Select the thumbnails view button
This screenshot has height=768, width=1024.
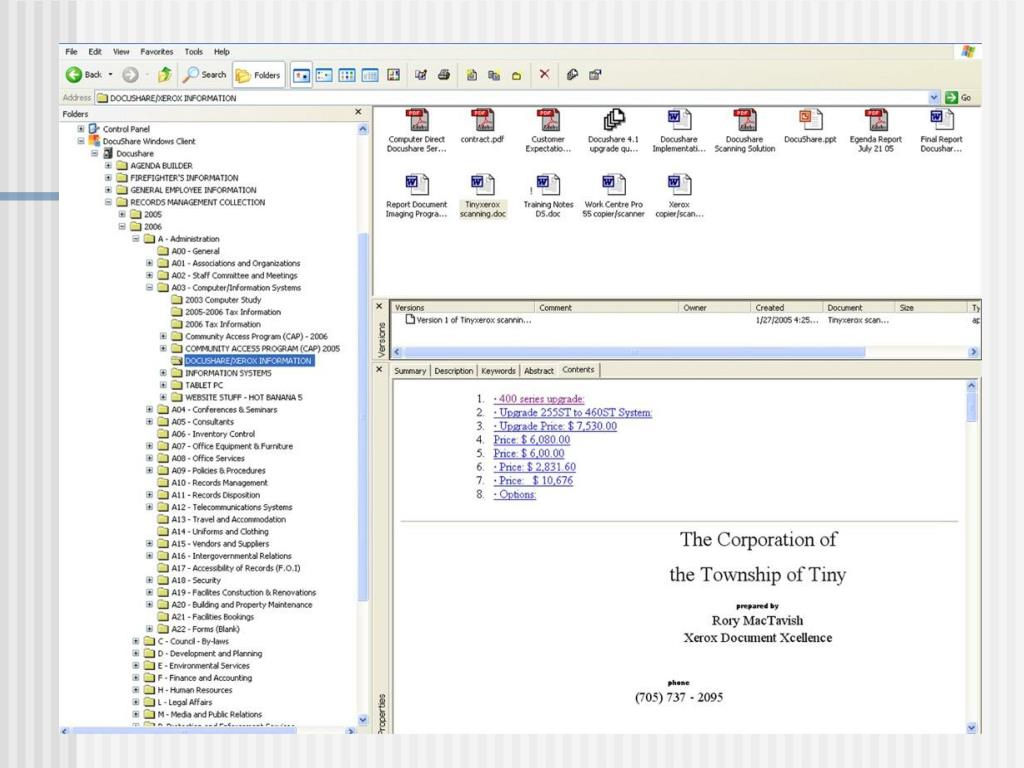point(393,75)
